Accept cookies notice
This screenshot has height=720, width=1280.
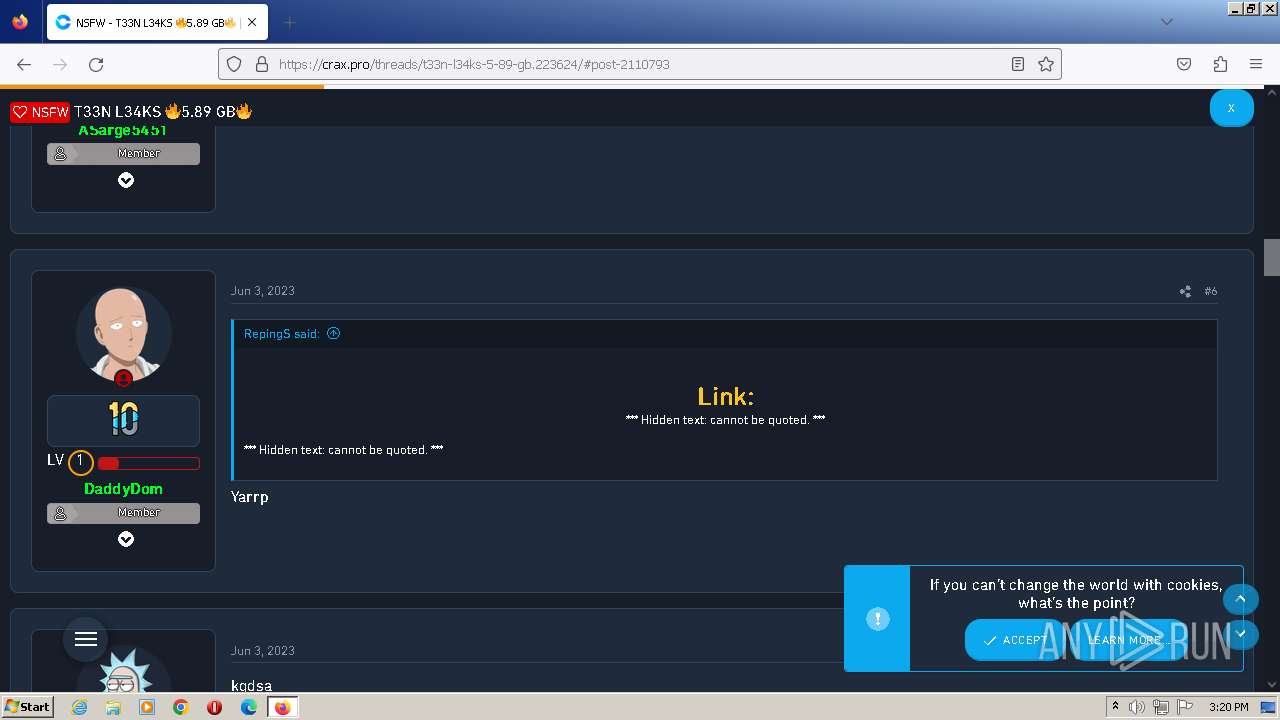[x=1015, y=640]
